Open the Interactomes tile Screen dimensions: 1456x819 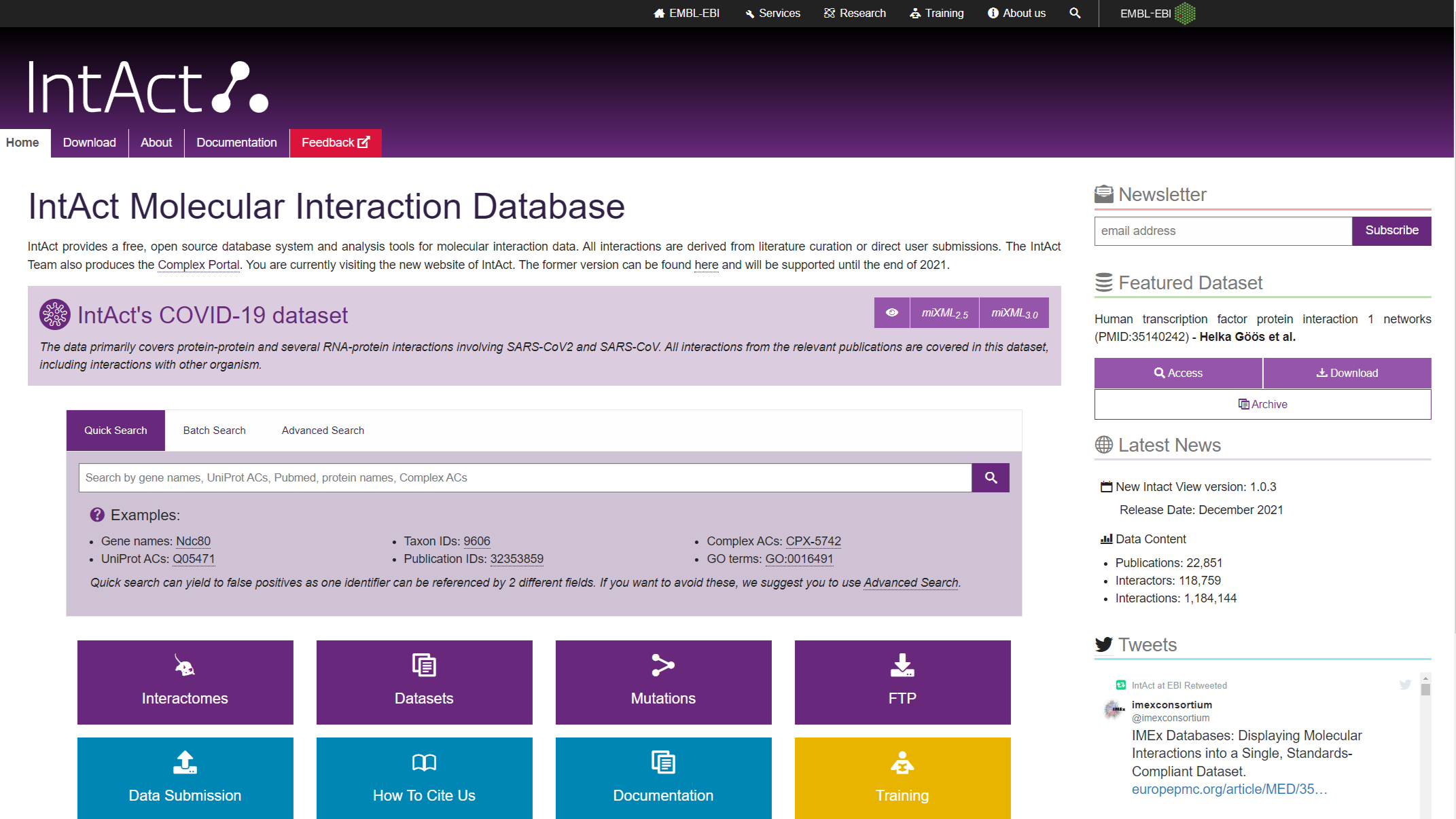pos(185,682)
